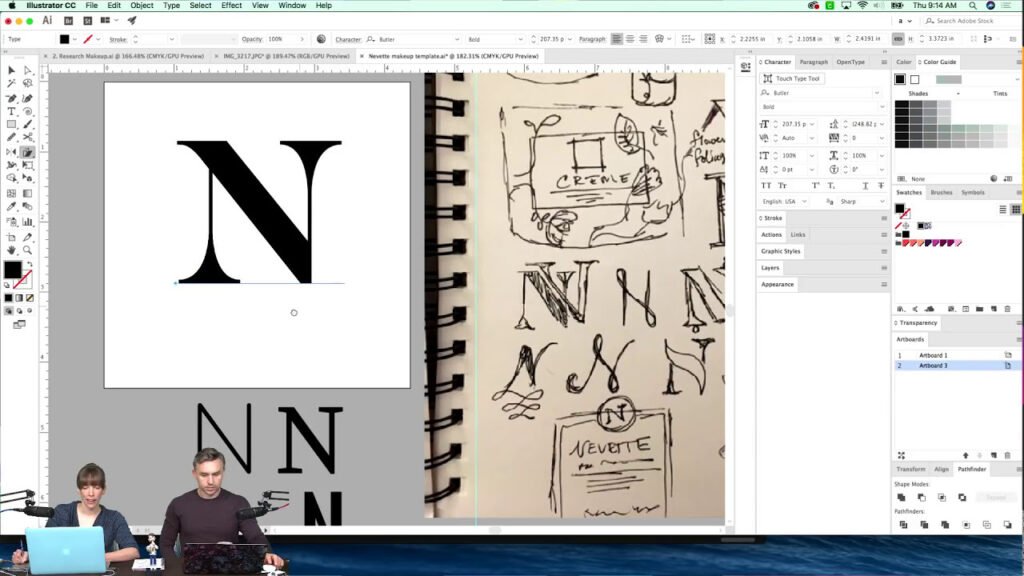Open the Window menu
This screenshot has height=576, width=1024.
click(292, 5)
